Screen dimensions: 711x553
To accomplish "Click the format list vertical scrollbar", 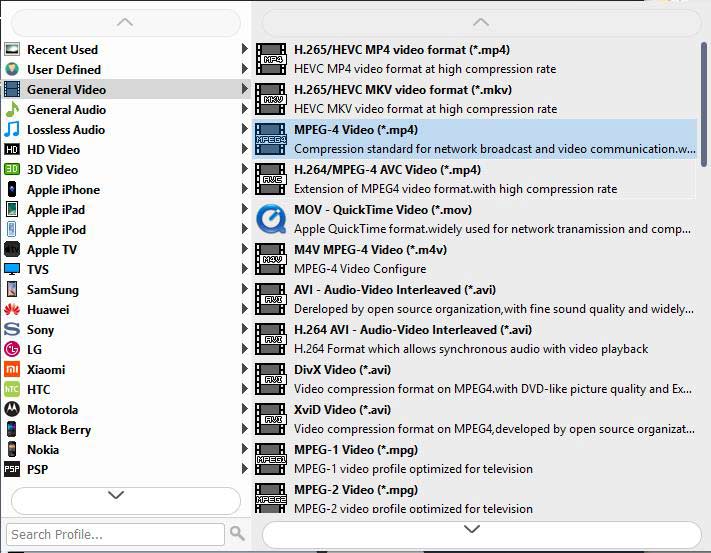I will [x=704, y=104].
